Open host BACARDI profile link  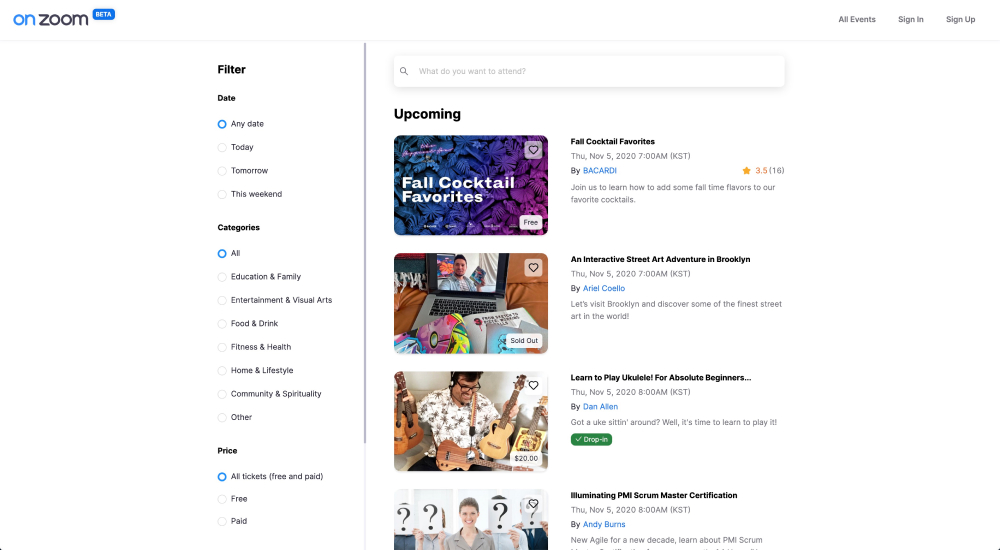599,170
